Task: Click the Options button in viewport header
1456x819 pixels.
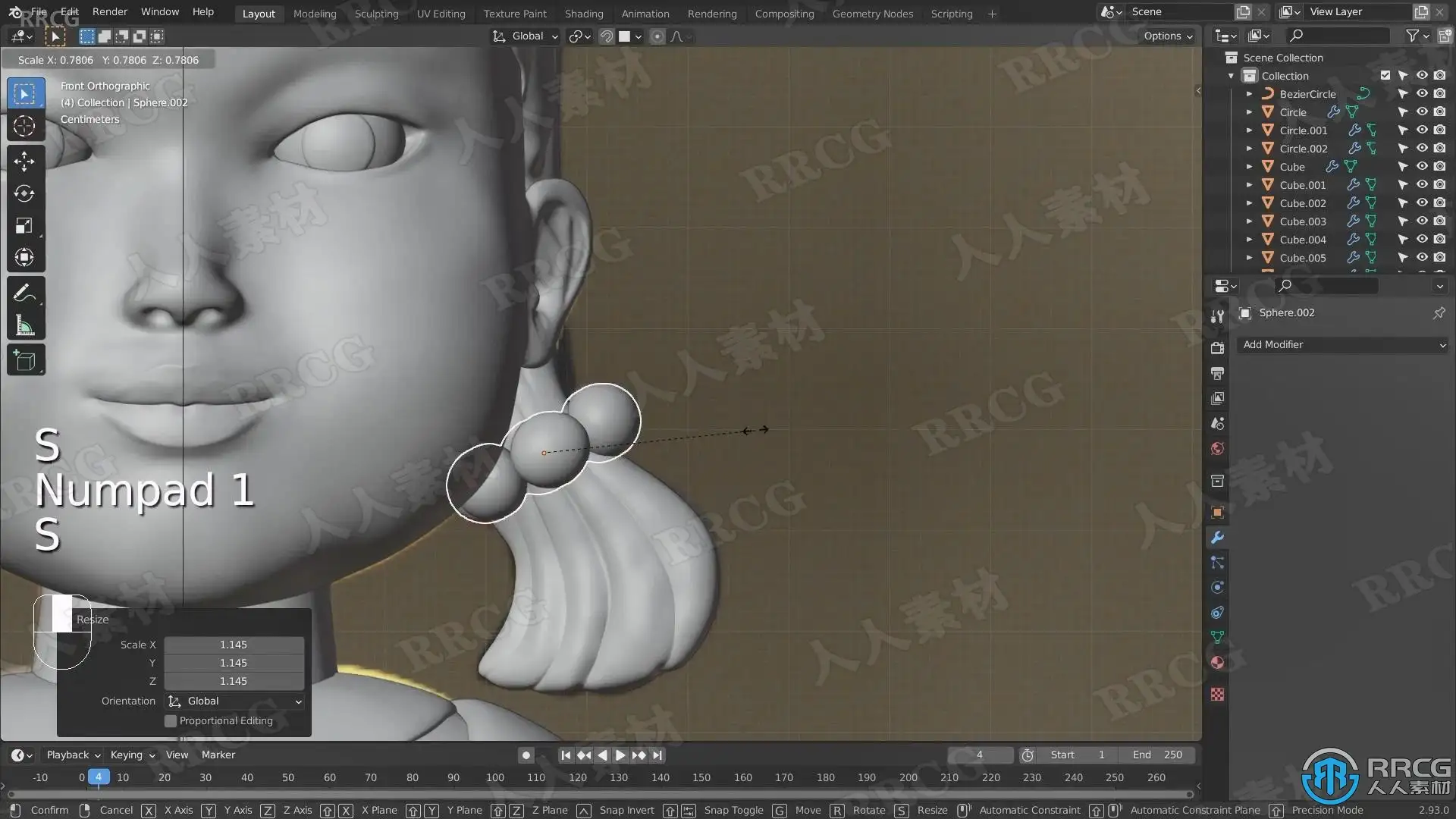Action: tap(1168, 36)
